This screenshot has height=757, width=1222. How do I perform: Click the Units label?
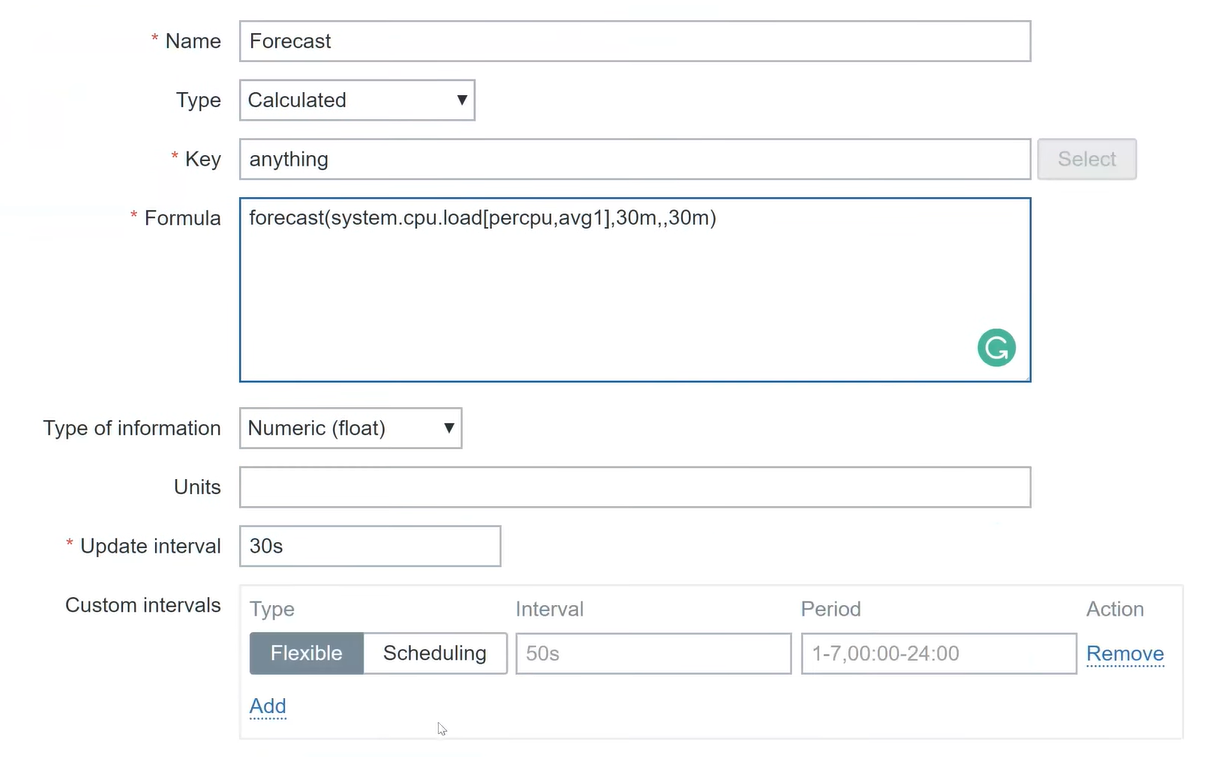tap(197, 487)
